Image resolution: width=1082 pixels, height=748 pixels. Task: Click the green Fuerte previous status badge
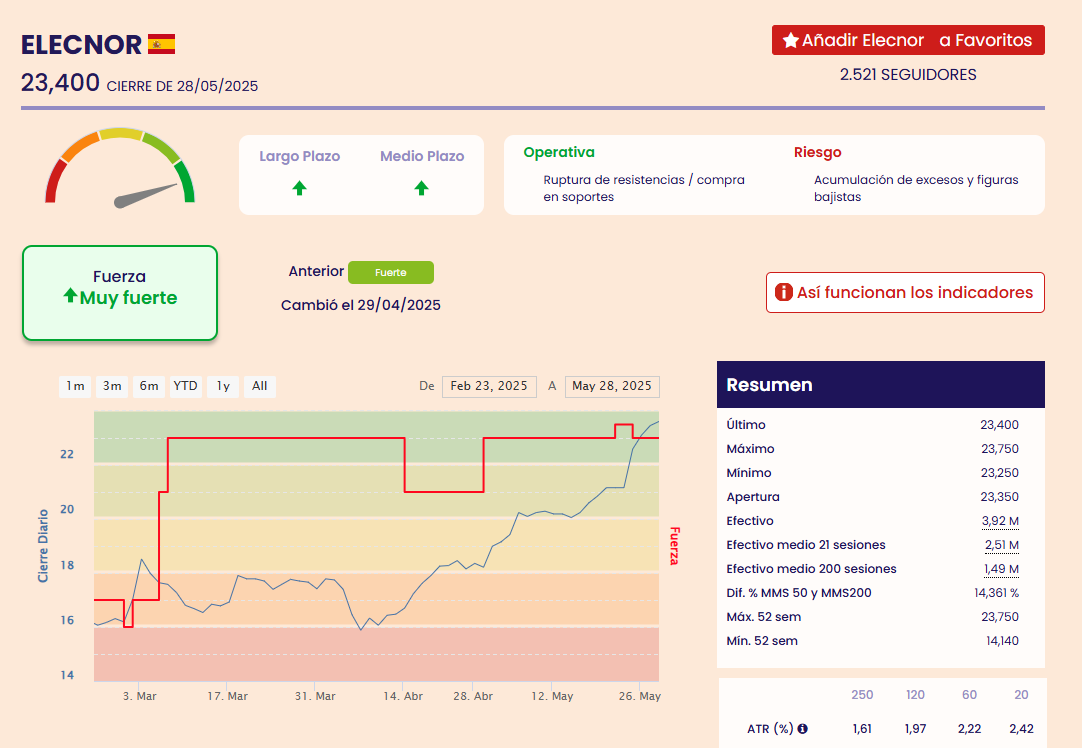tap(390, 272)
